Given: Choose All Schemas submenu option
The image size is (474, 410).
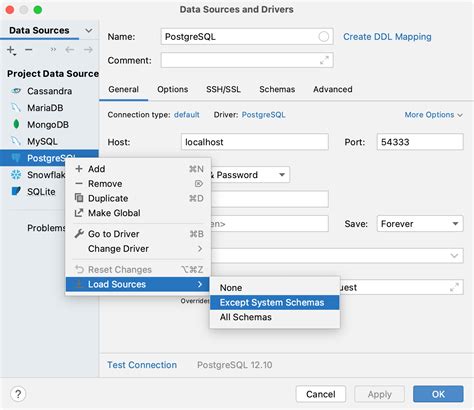Looking at the screenshot, I should [x=275, y=317].
